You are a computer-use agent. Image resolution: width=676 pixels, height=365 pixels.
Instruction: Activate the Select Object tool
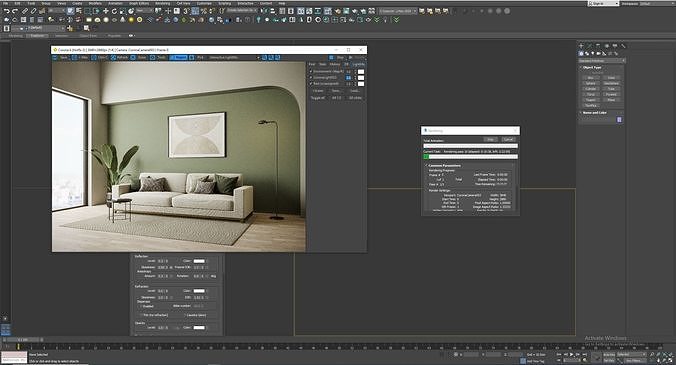coord(70,11)
